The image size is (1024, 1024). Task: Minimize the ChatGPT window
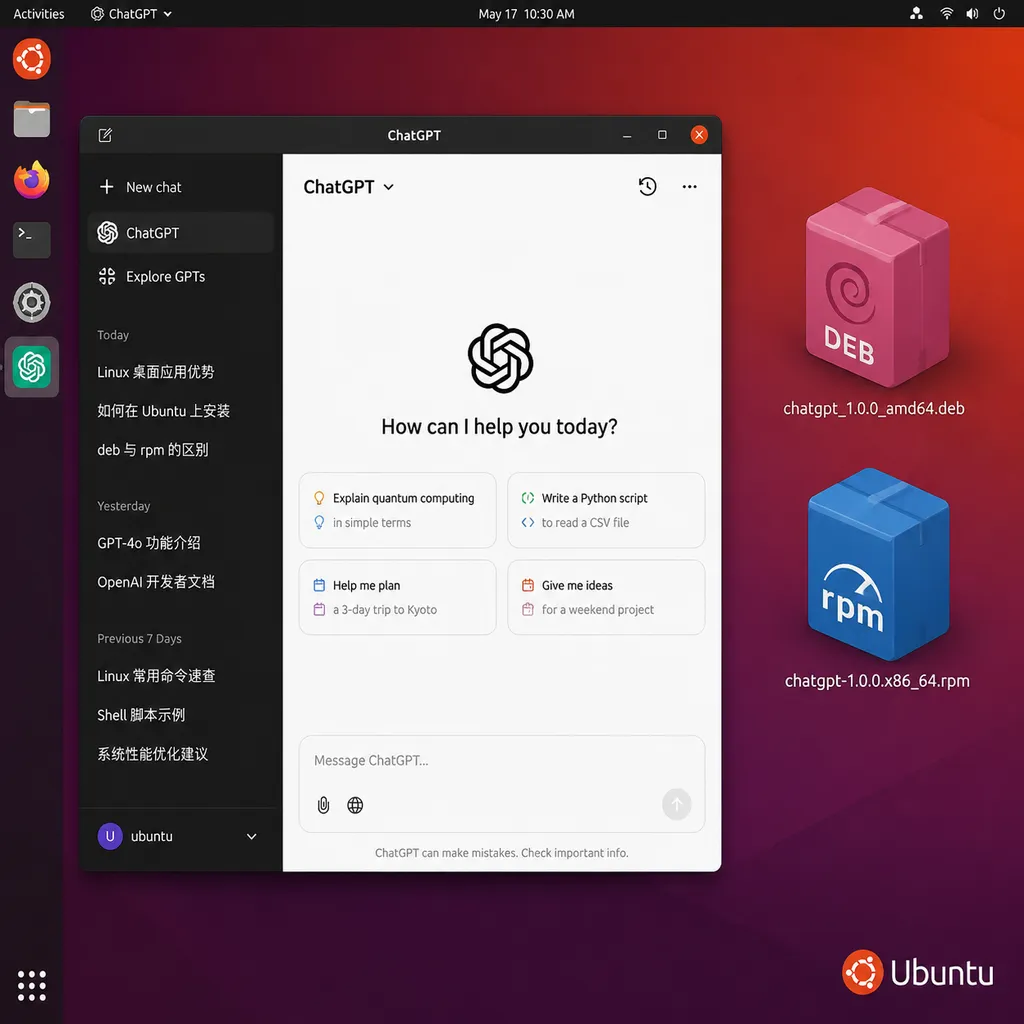tap(627, 135)
